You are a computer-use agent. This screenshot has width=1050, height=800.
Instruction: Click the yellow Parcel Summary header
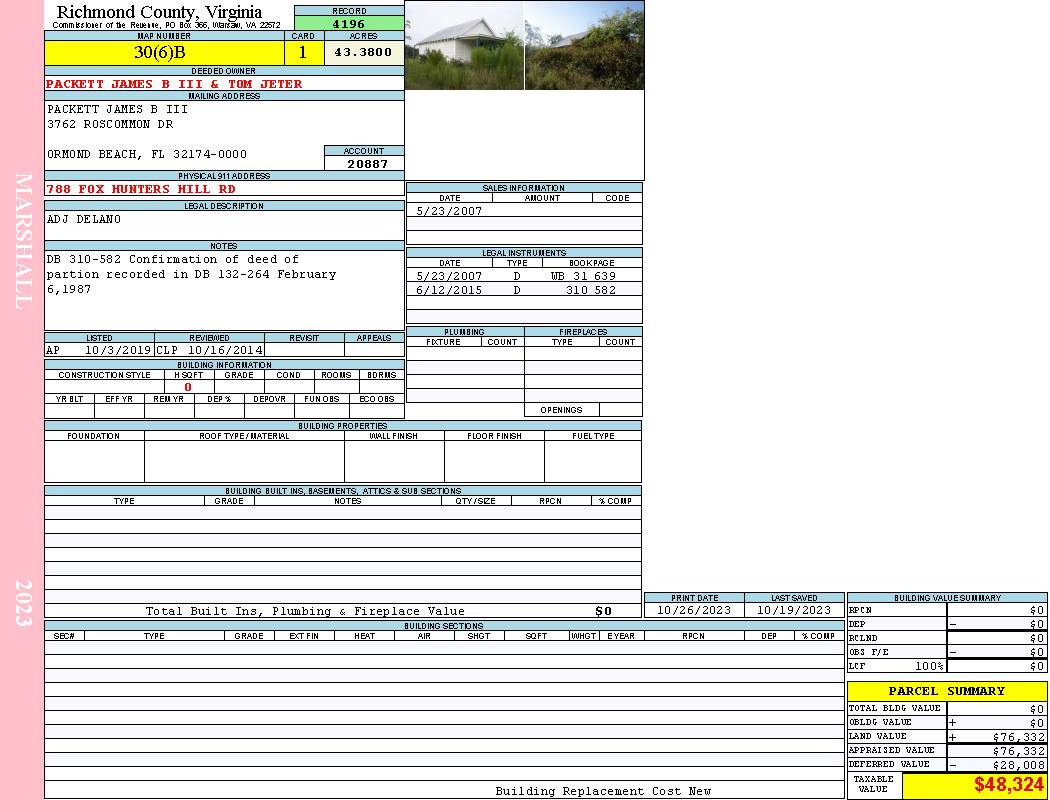[946, 691]
